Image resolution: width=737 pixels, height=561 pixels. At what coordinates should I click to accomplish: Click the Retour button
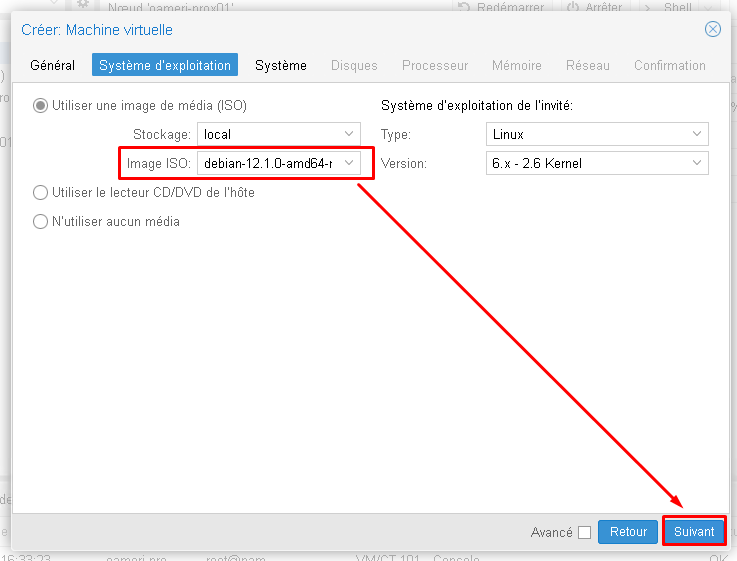point(627,532)
